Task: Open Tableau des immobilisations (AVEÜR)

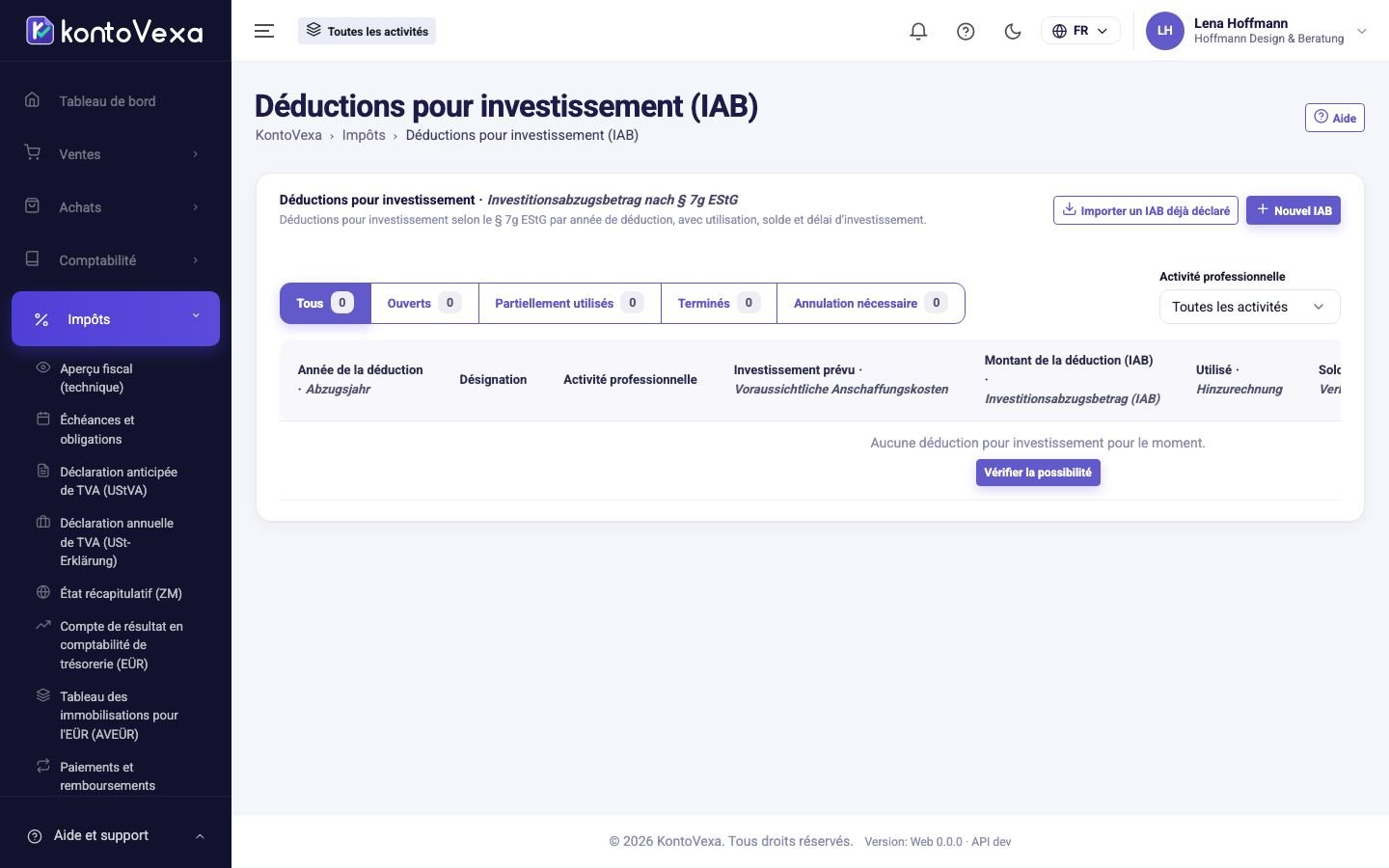Action: coord(116,716)
